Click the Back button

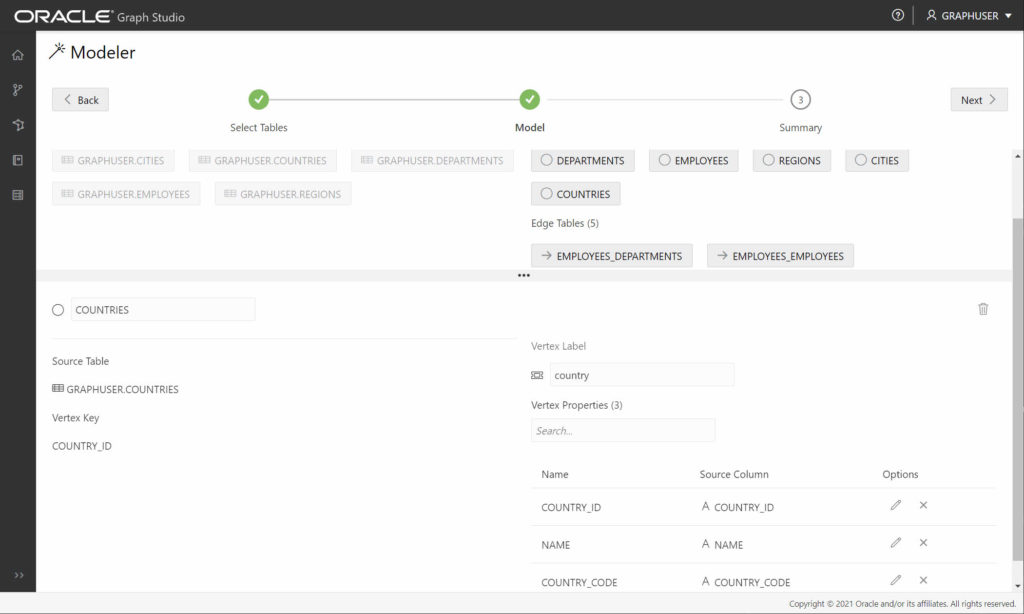click(x=80, y=100)
